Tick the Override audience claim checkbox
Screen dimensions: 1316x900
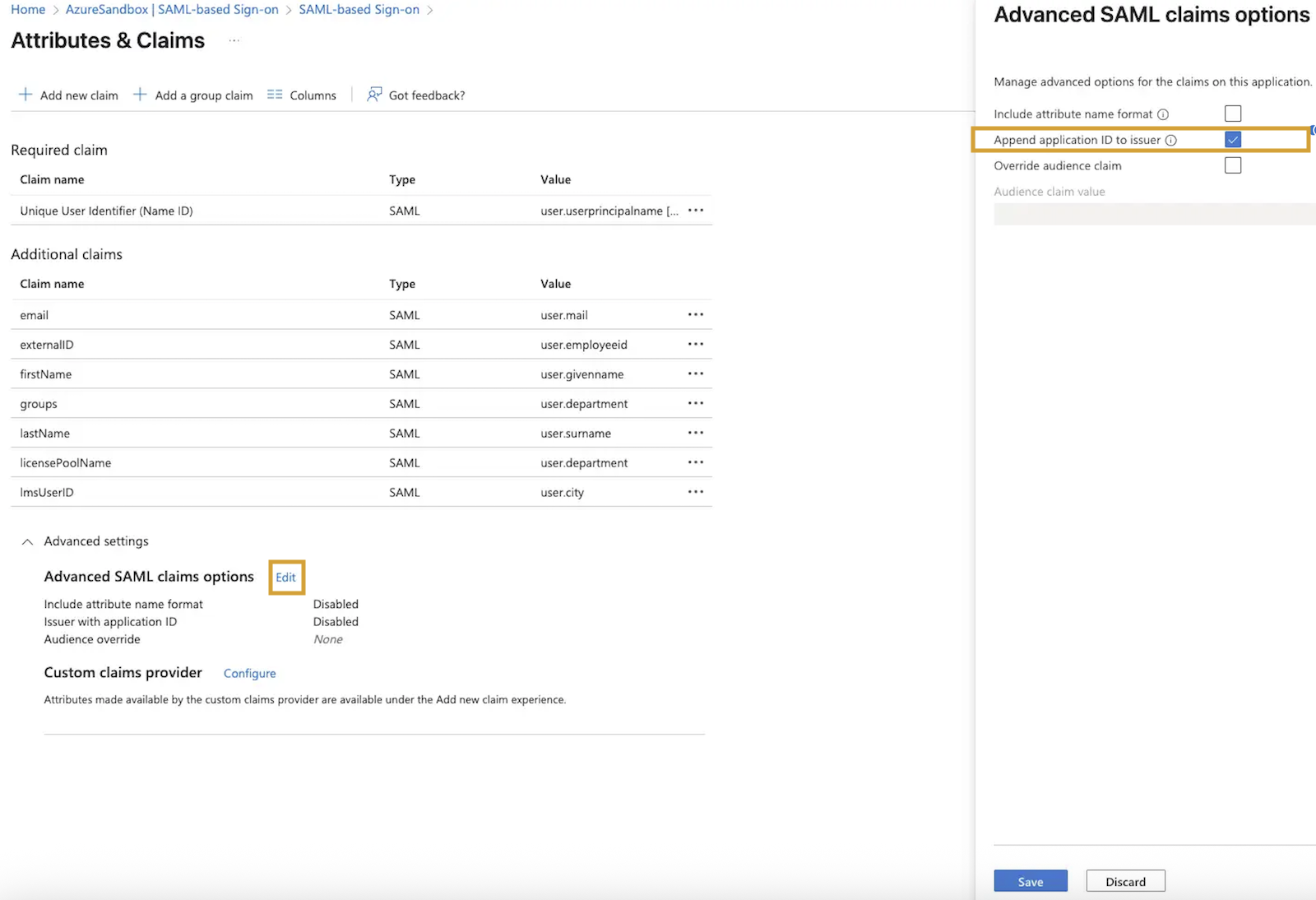(x=1232, y=165)
